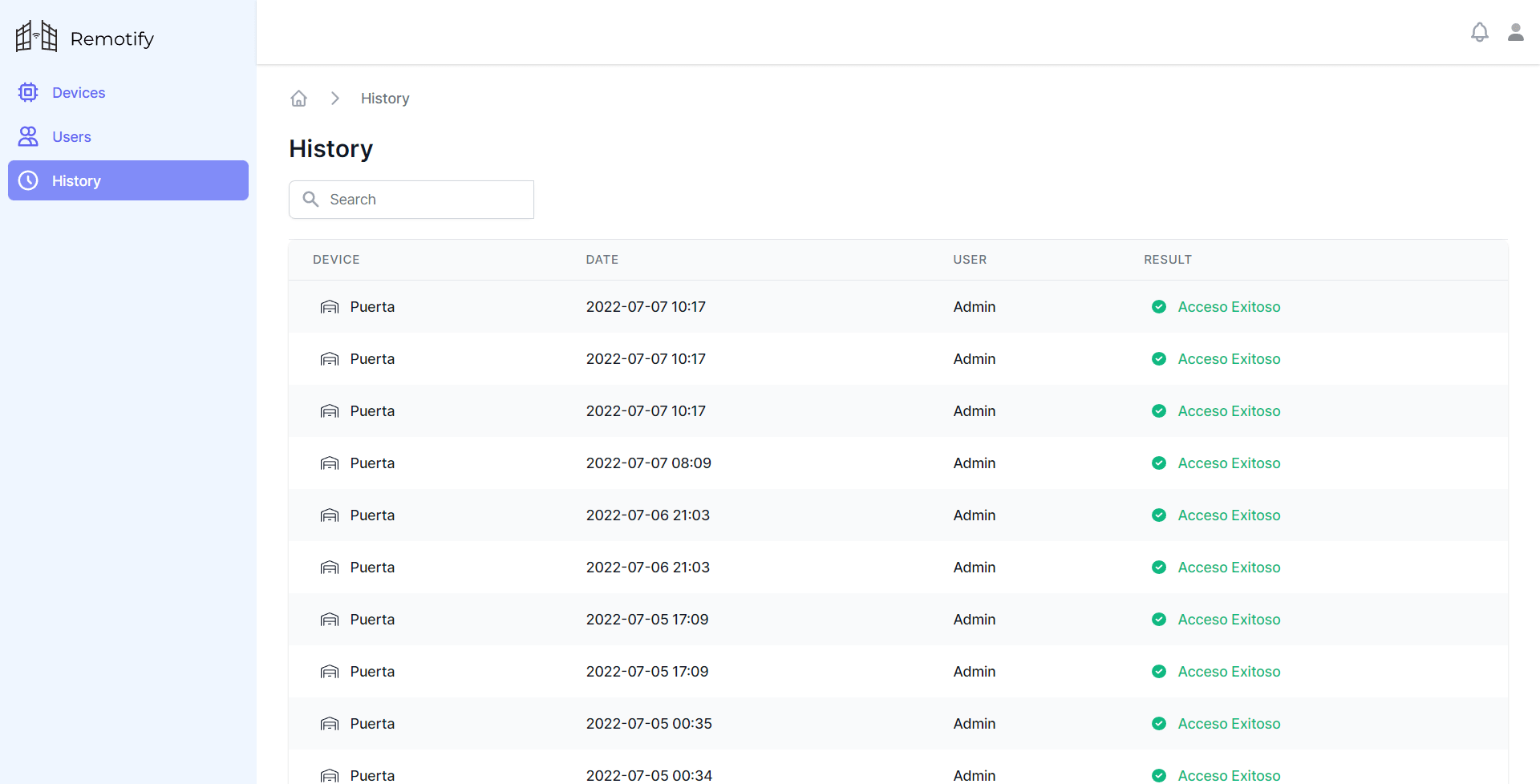Open the Devices menu item
This screenshot has width=1540, height=784.
click(x=128, y=92)
